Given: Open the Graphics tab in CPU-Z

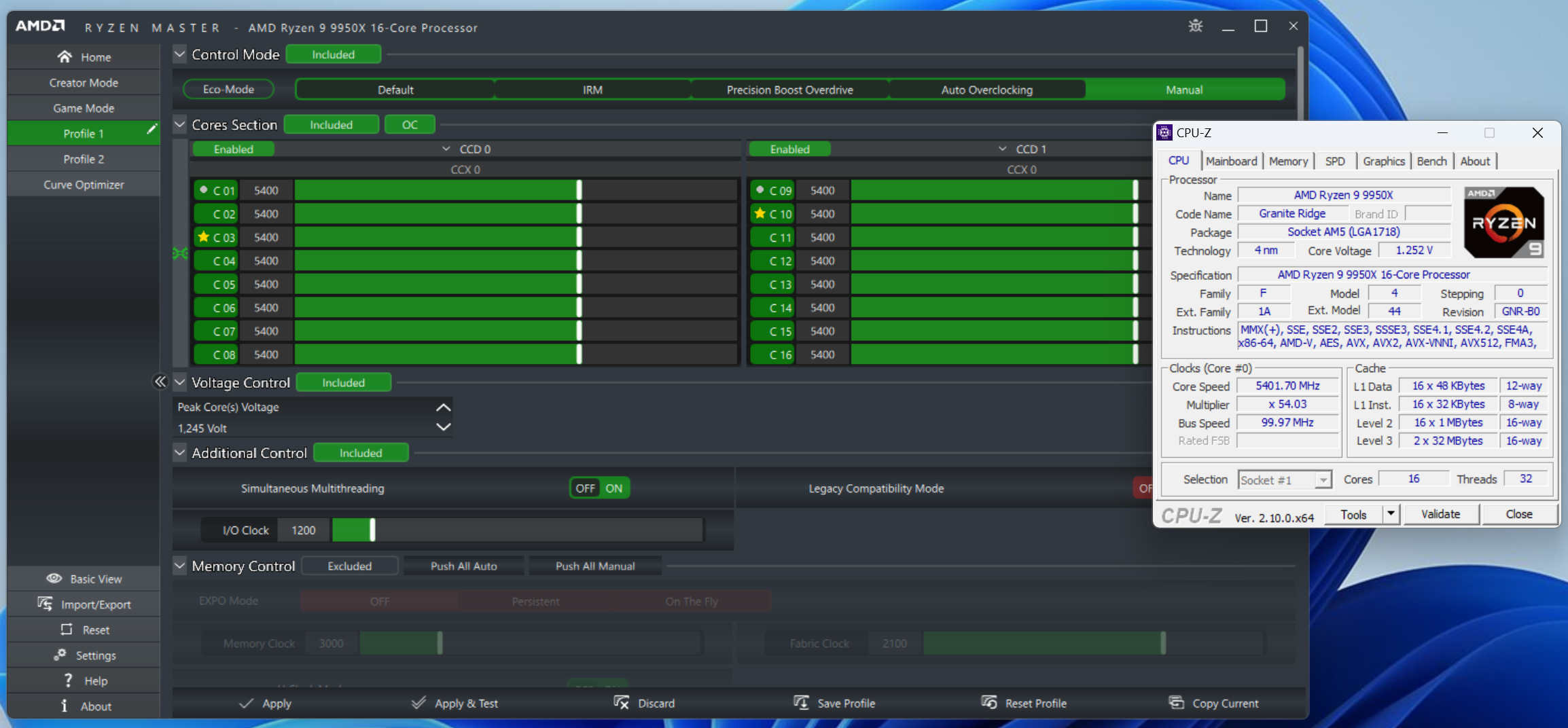Looking at the screenshot, I should [x=1383, y=161].
